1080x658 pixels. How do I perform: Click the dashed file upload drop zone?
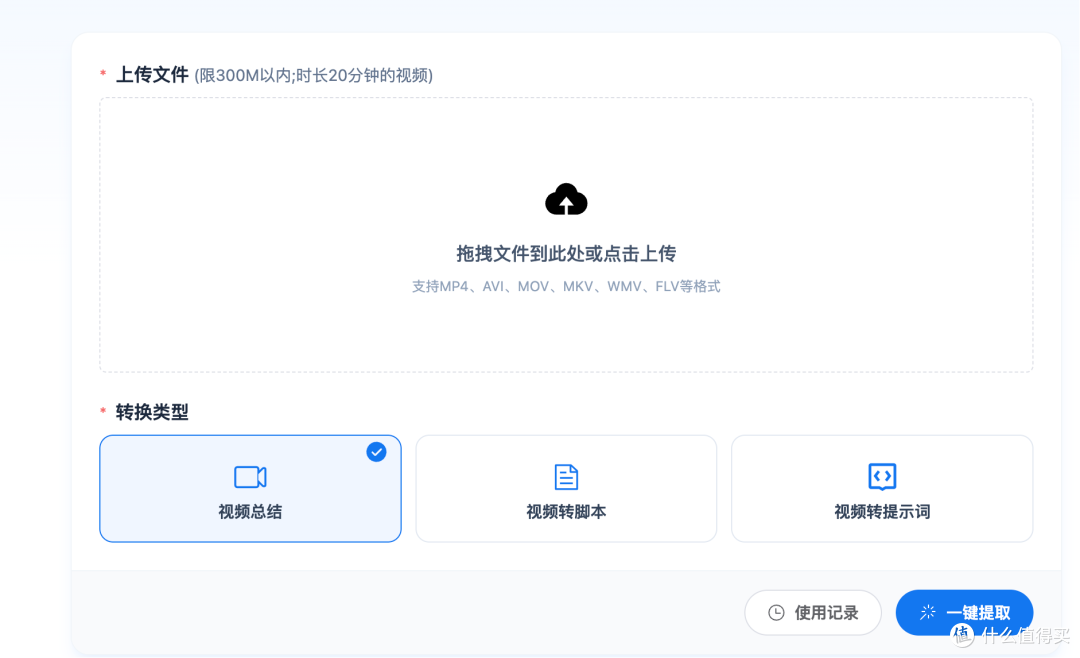pos(566,235)
